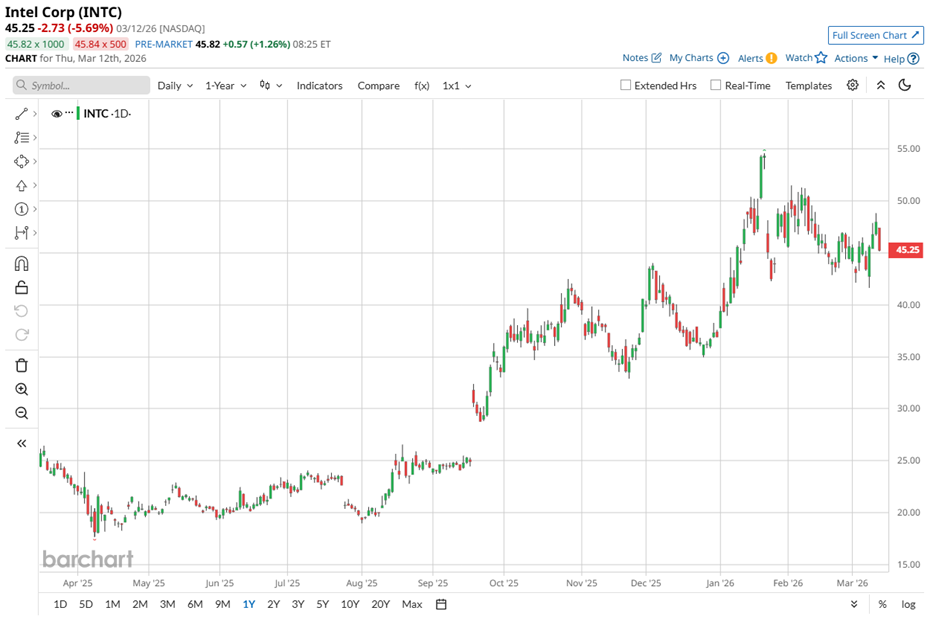Redo the chart action
The width and height of the screenshot is (936, 619).
click(x=21, y=335)
